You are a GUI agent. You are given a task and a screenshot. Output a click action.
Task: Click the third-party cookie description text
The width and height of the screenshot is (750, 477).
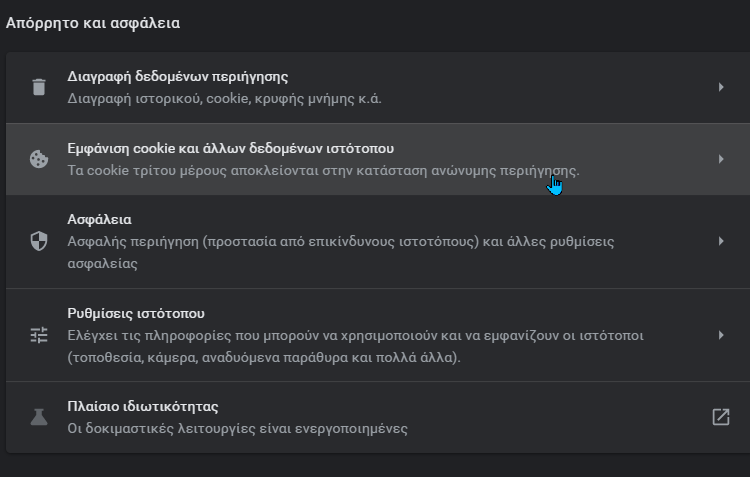pos(323,170)
